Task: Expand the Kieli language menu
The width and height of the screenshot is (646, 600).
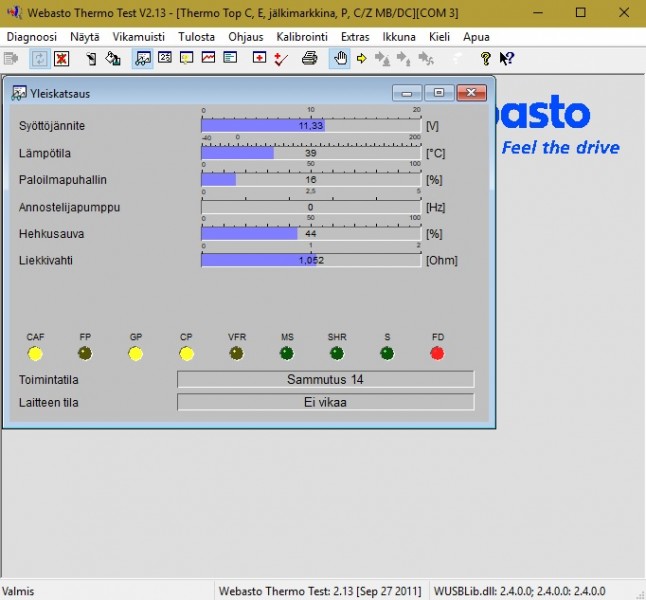Action: click(x=439, y=36)
